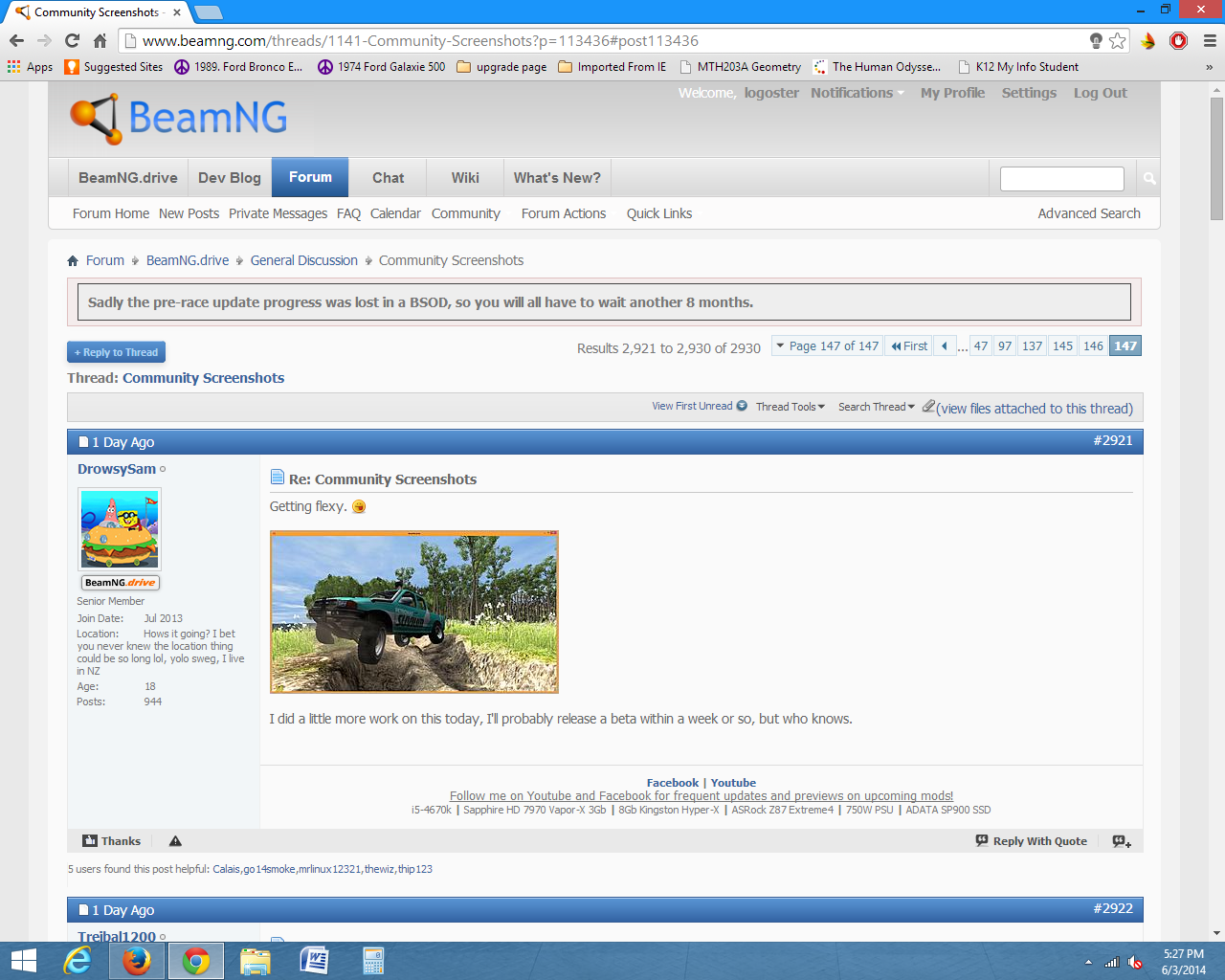Go to page 146 in pagination

[1093, 346]
